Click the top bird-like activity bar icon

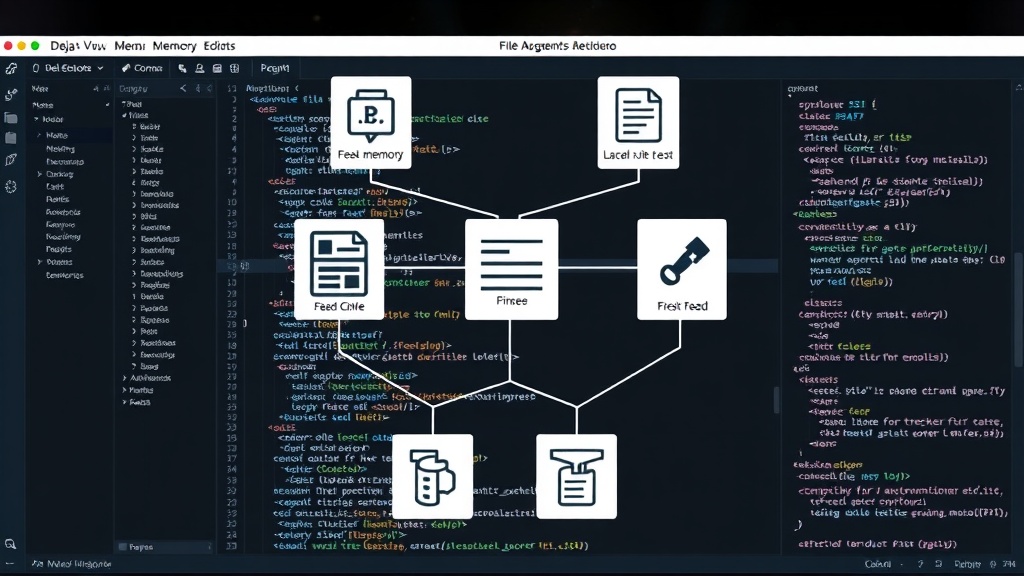click(11, 69)
